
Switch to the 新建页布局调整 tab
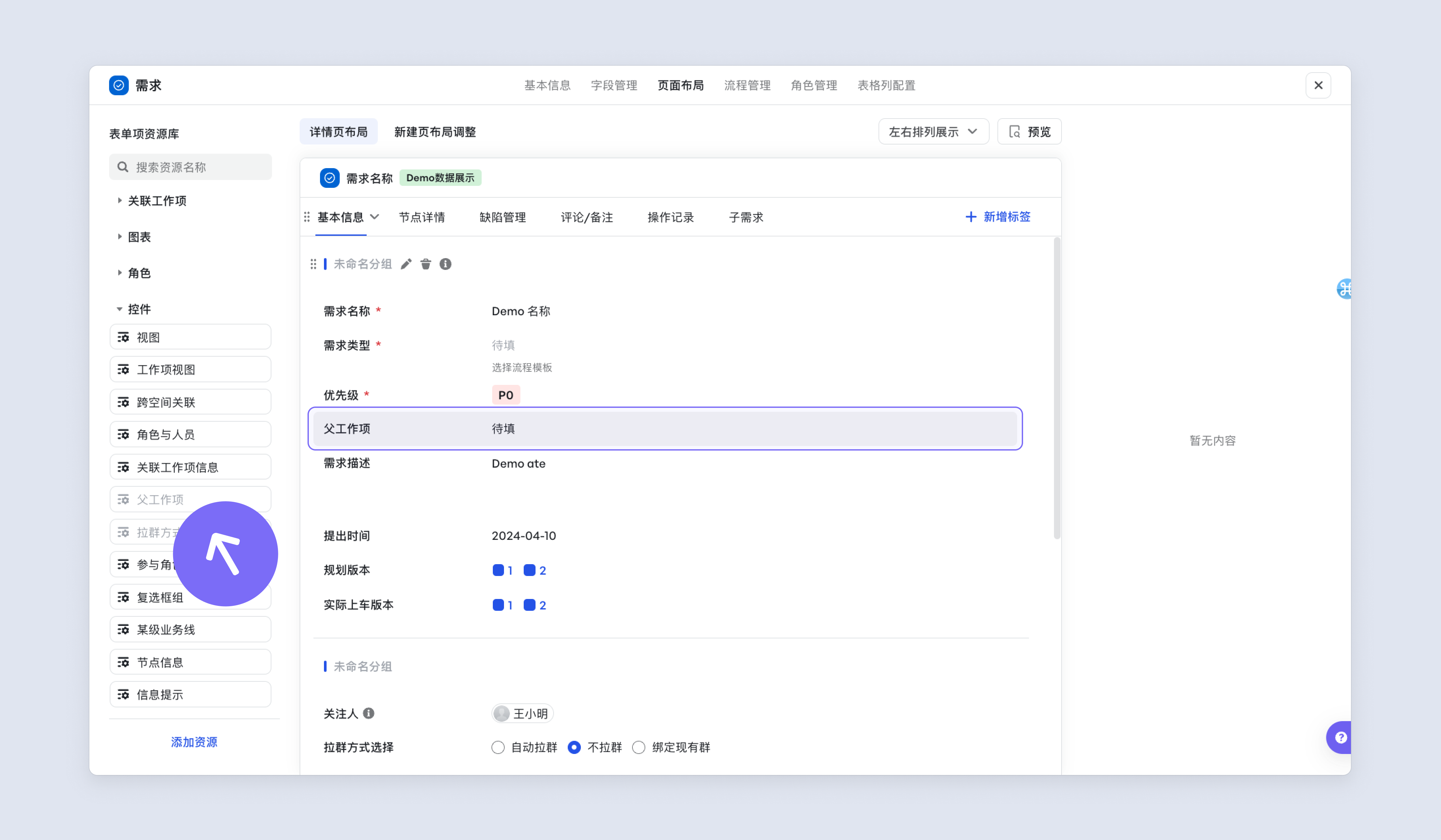pyautogui.click(x=435, y=132)
